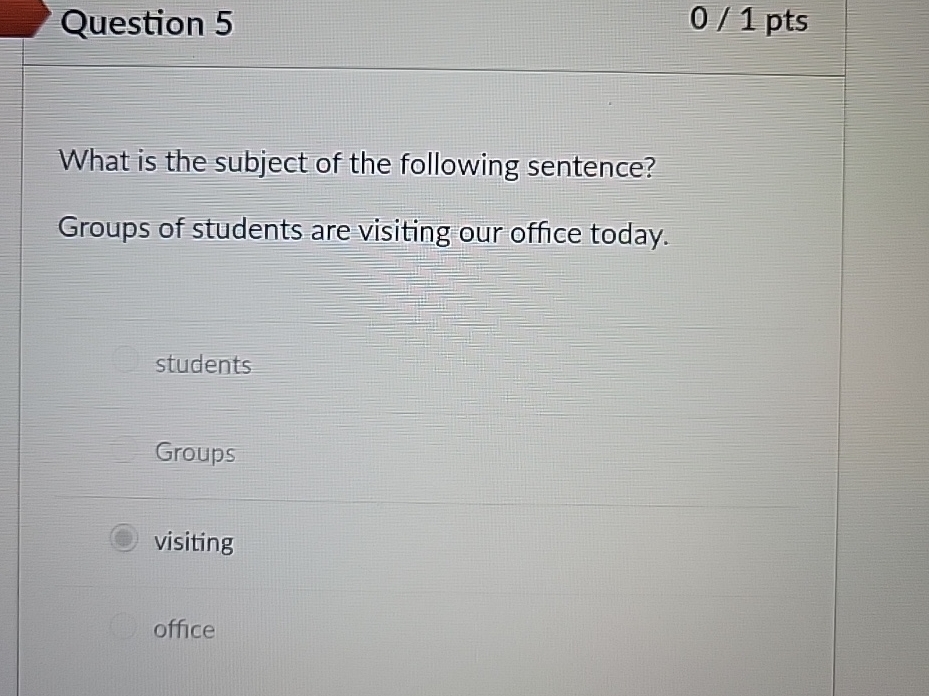Image resolution: width=929 pixels, height=696 pixels.
Task: Select the radio button for "students"
Action: [124, 361]
